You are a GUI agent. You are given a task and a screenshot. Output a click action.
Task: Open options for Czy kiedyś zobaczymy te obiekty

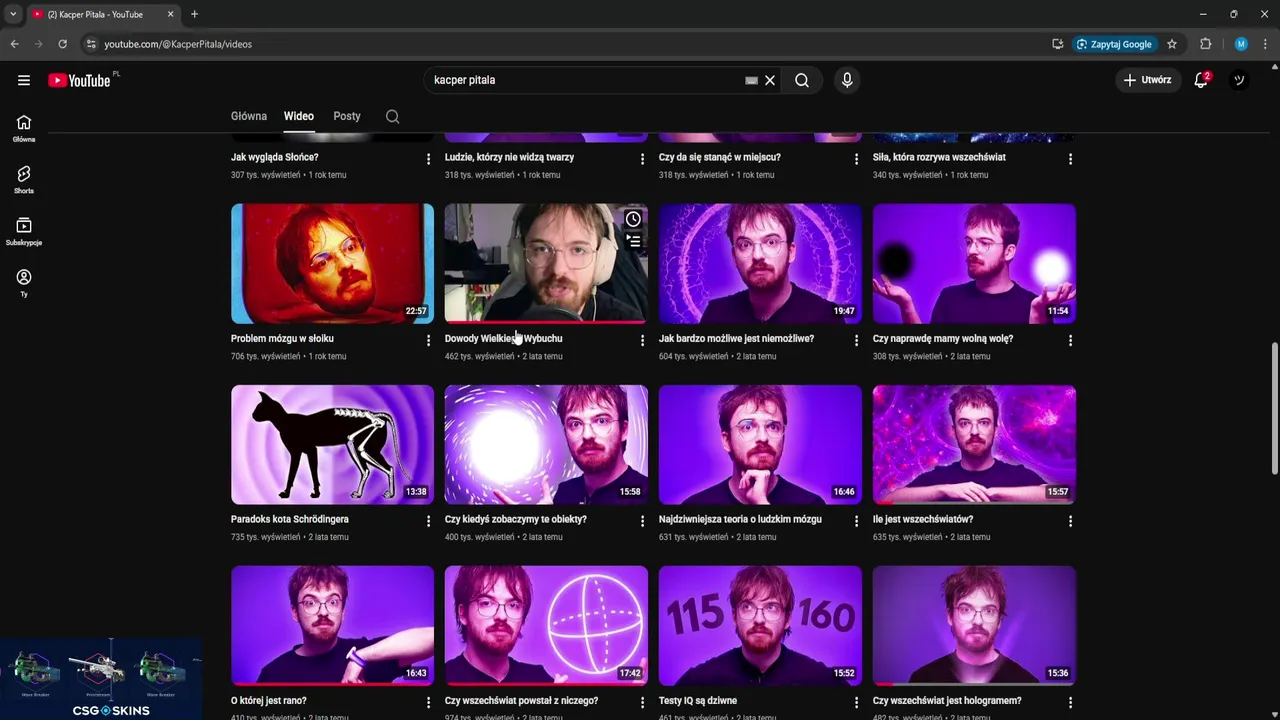(642, 522)
